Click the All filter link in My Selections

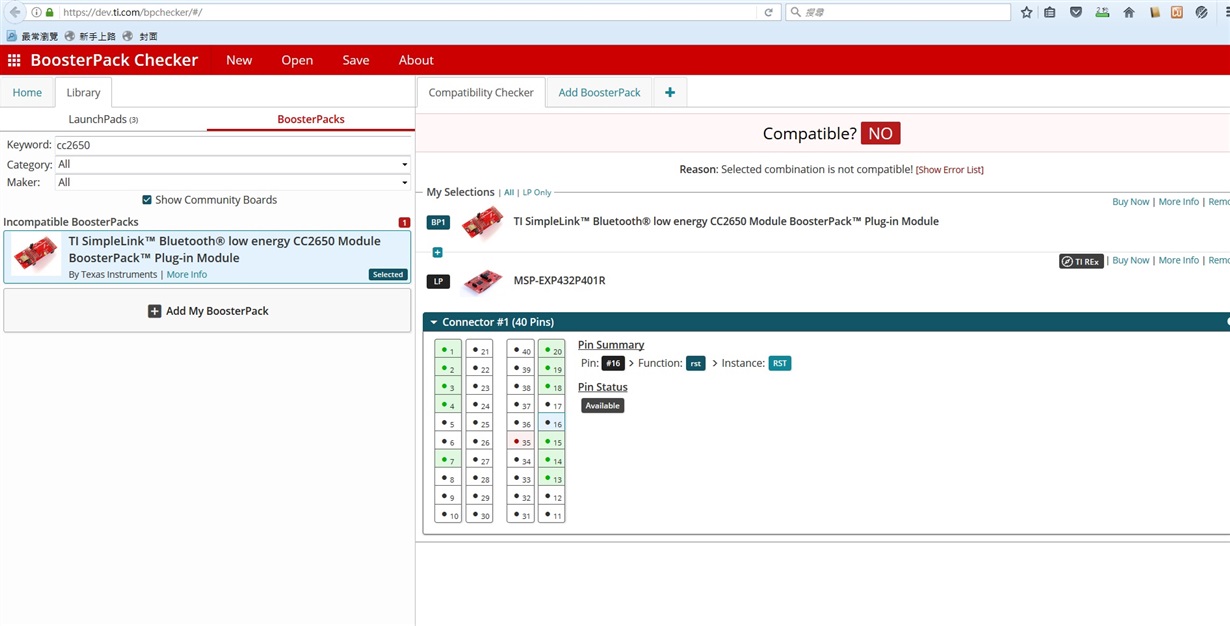tap(509, 192)
